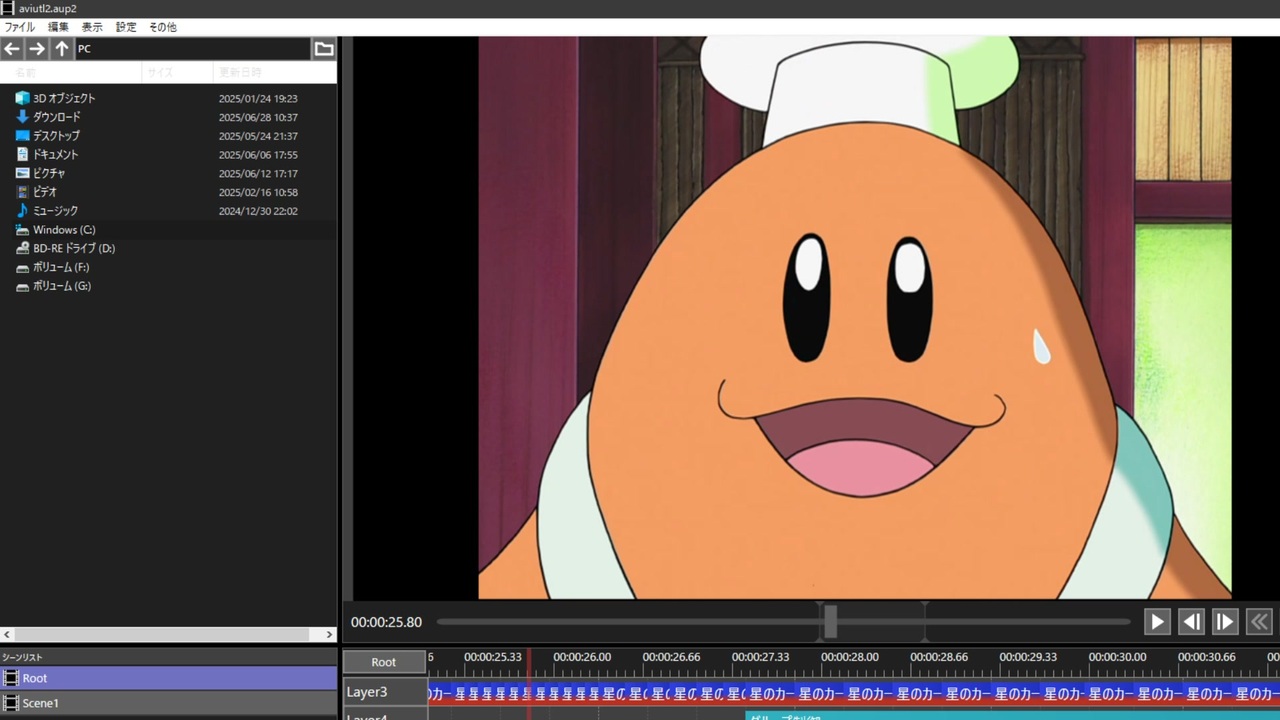Select Root in the scene list

(35, 678)
